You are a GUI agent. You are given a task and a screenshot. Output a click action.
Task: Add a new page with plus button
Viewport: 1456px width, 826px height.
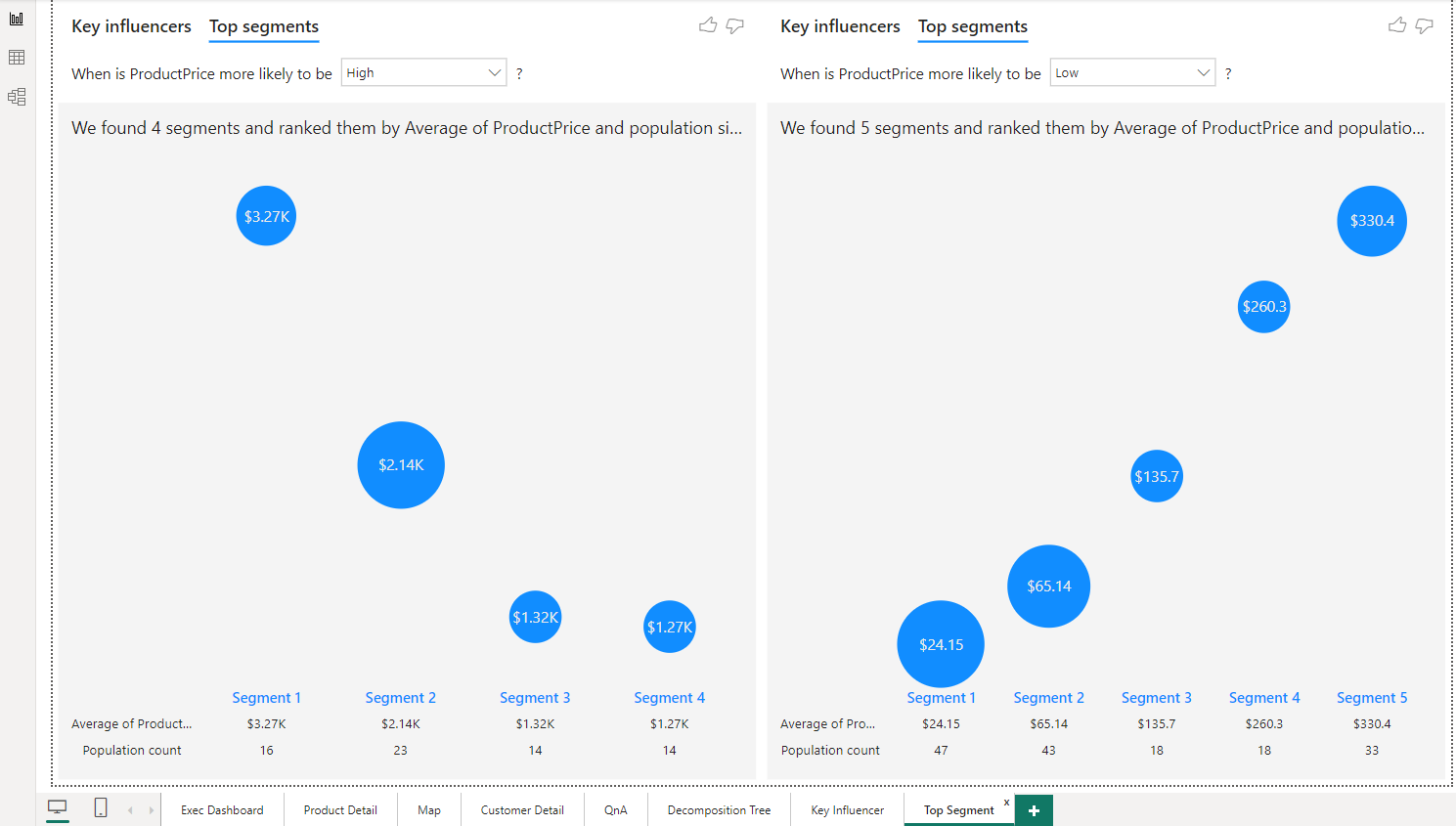1034,810
